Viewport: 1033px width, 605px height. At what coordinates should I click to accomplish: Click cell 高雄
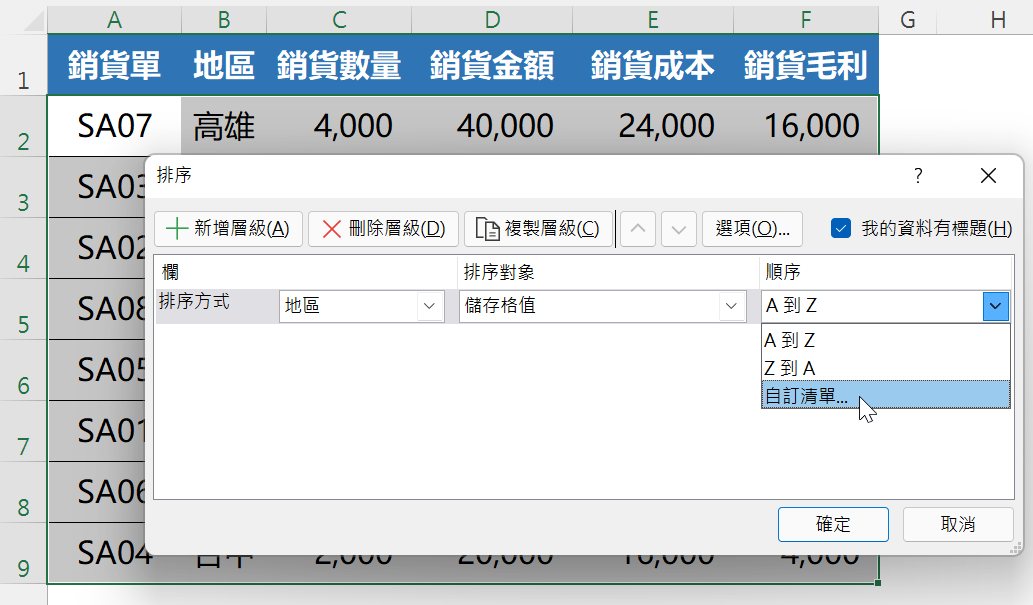point(224,126)
